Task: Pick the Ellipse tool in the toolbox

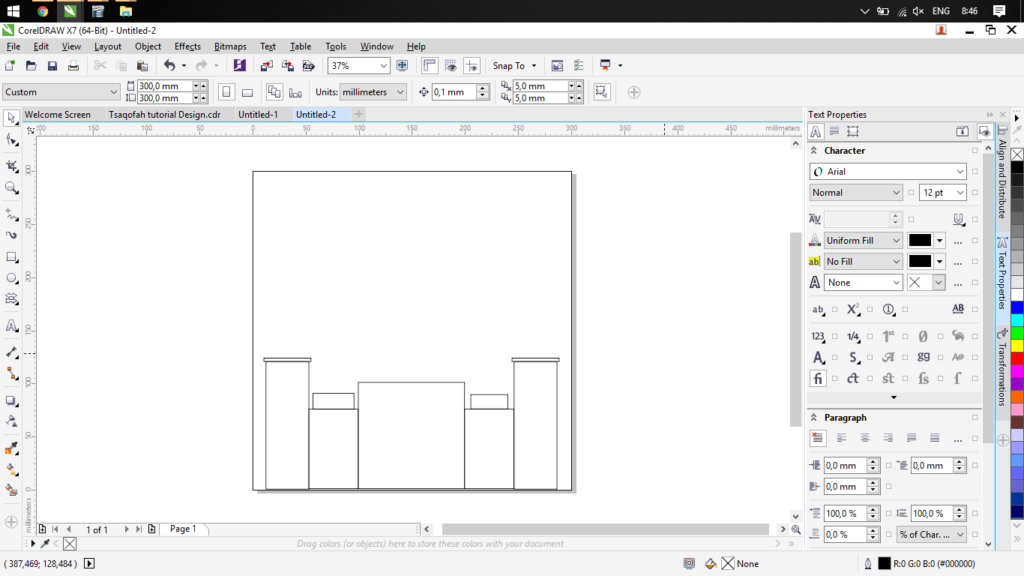Action: point(12,278)
